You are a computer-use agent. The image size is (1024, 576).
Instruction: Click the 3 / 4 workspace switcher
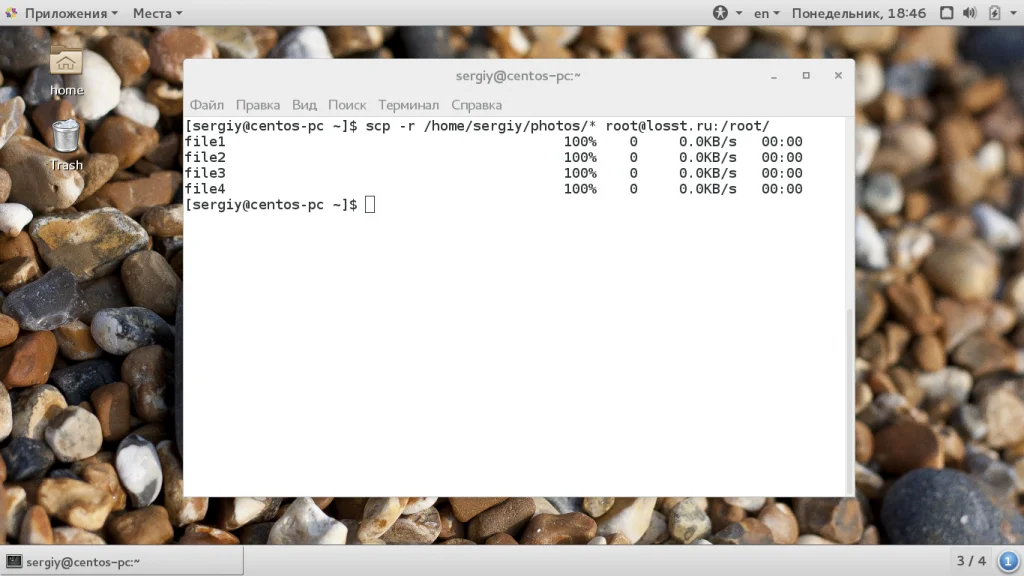971,561
